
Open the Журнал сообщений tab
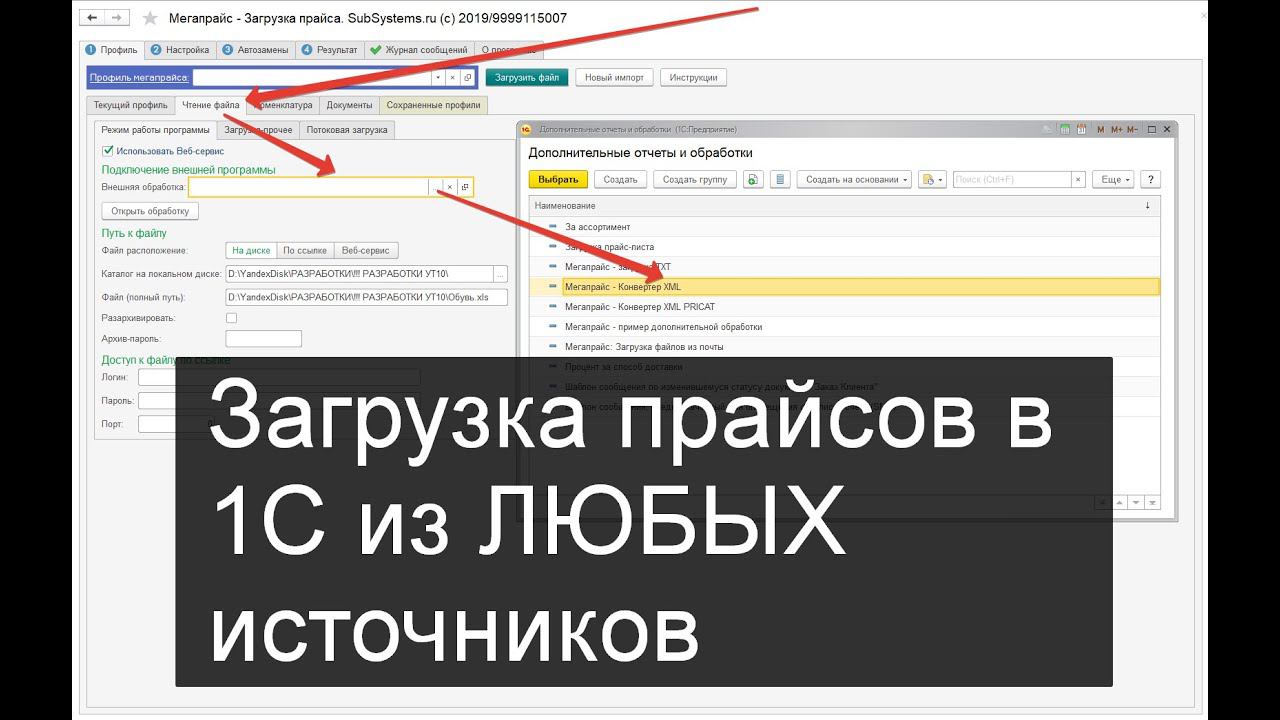[418, 49]
